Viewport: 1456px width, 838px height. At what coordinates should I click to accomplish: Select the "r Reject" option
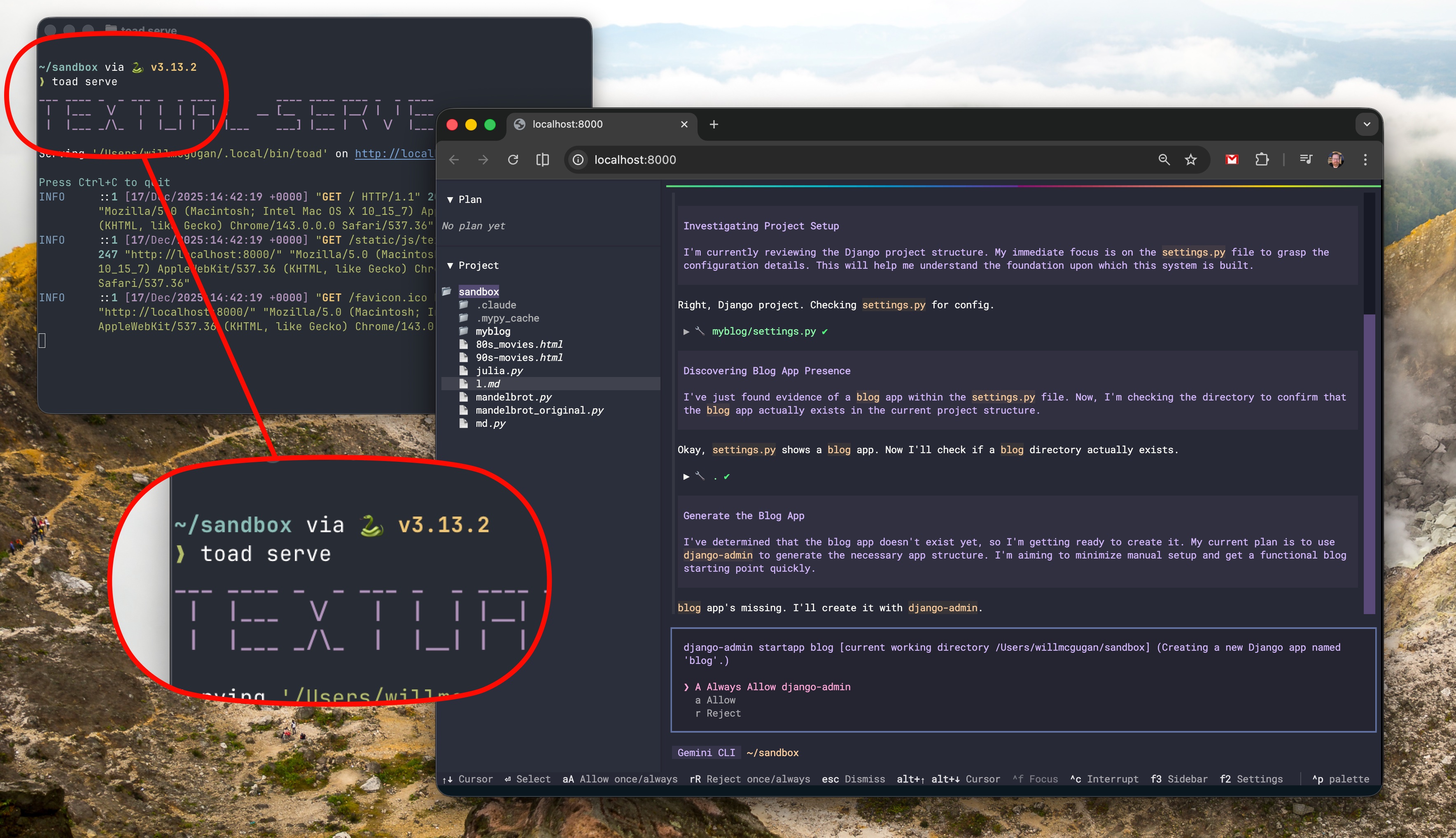click(x=719, y=713)
